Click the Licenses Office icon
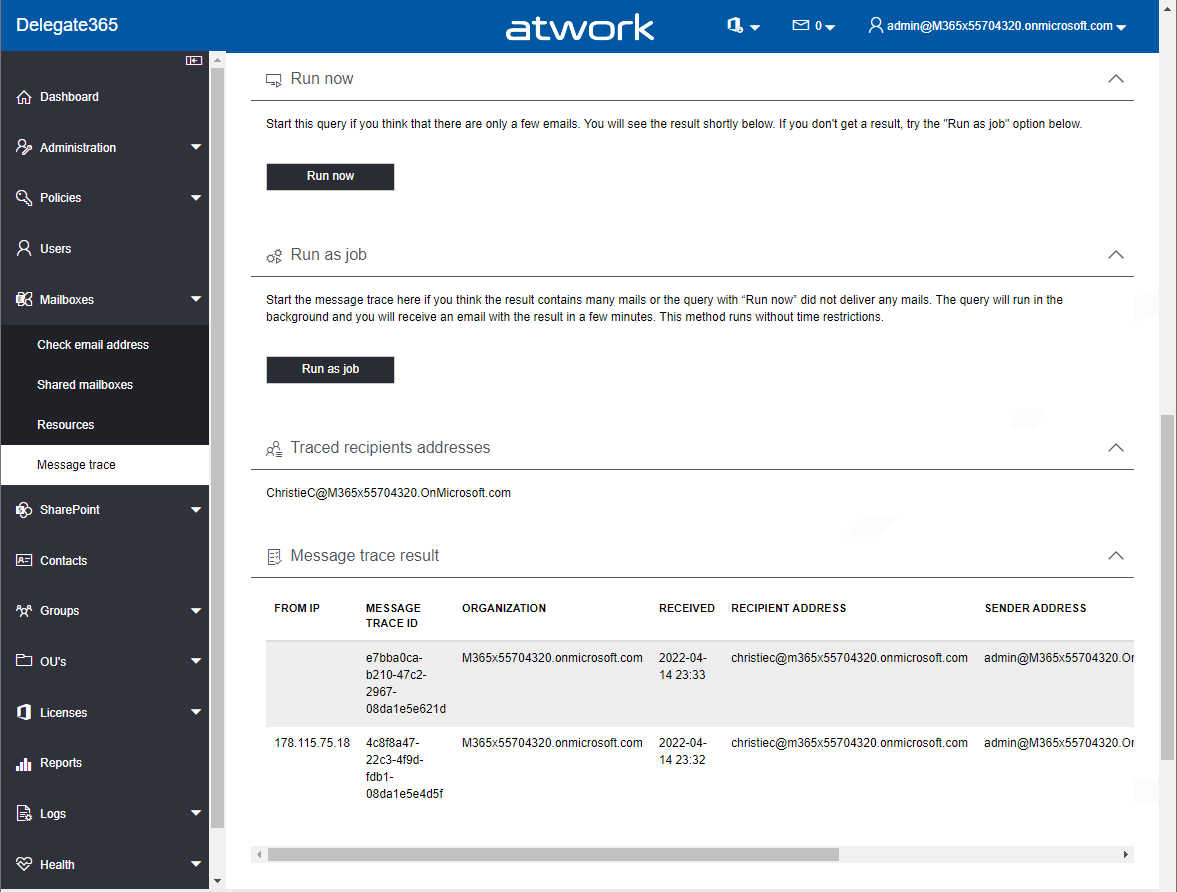 point(25,712)
